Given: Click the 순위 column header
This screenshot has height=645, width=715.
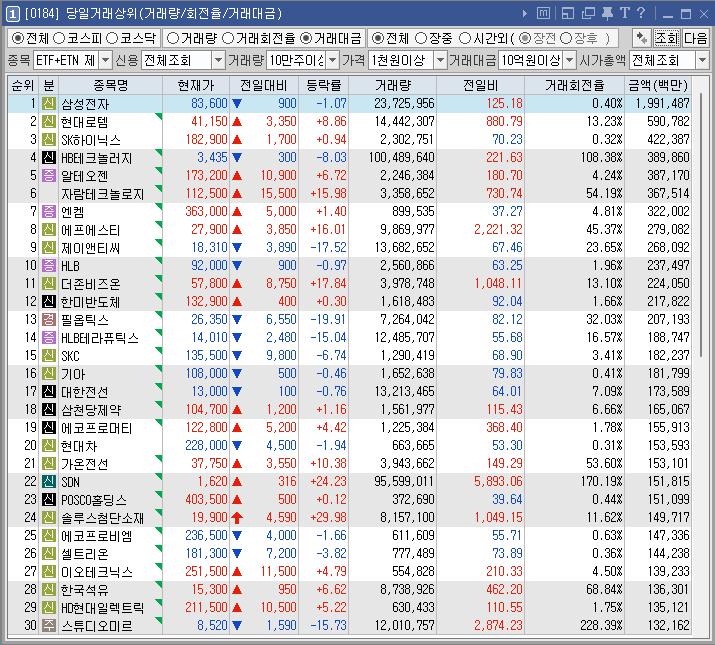Looking at the screenshot, I should click(23, 85).
